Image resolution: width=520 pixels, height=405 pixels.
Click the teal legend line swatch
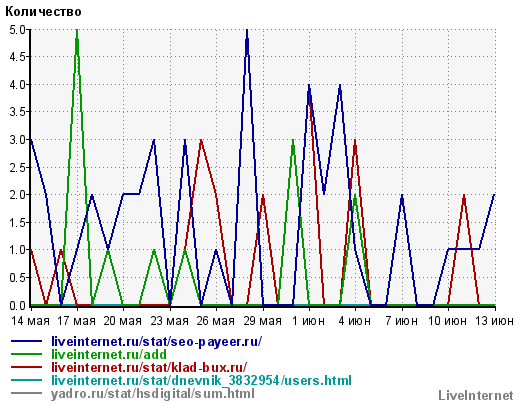27,380
